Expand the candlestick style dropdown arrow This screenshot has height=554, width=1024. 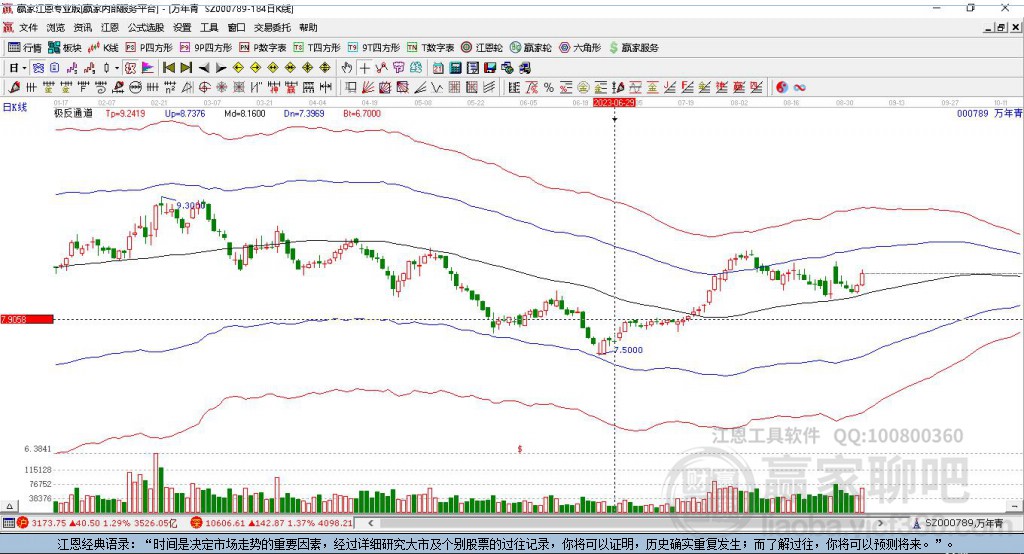click(x=117, y=68)
